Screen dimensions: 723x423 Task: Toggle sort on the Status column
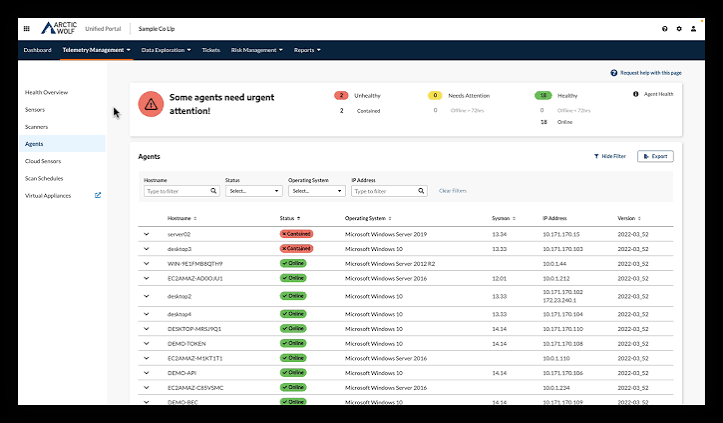(x=290, y=218)
